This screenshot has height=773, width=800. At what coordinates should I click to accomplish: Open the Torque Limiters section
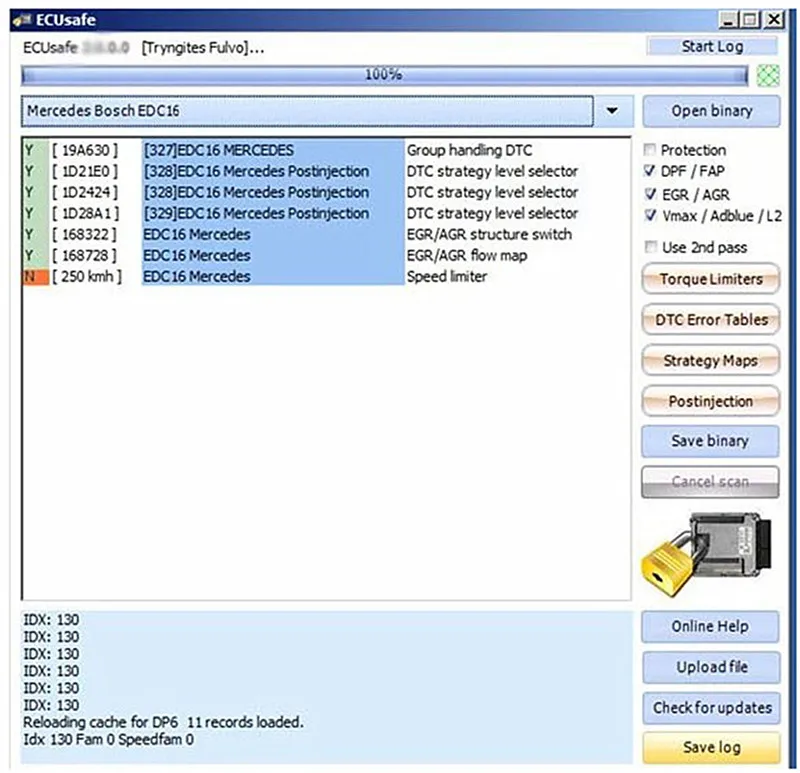coord(711,279)
